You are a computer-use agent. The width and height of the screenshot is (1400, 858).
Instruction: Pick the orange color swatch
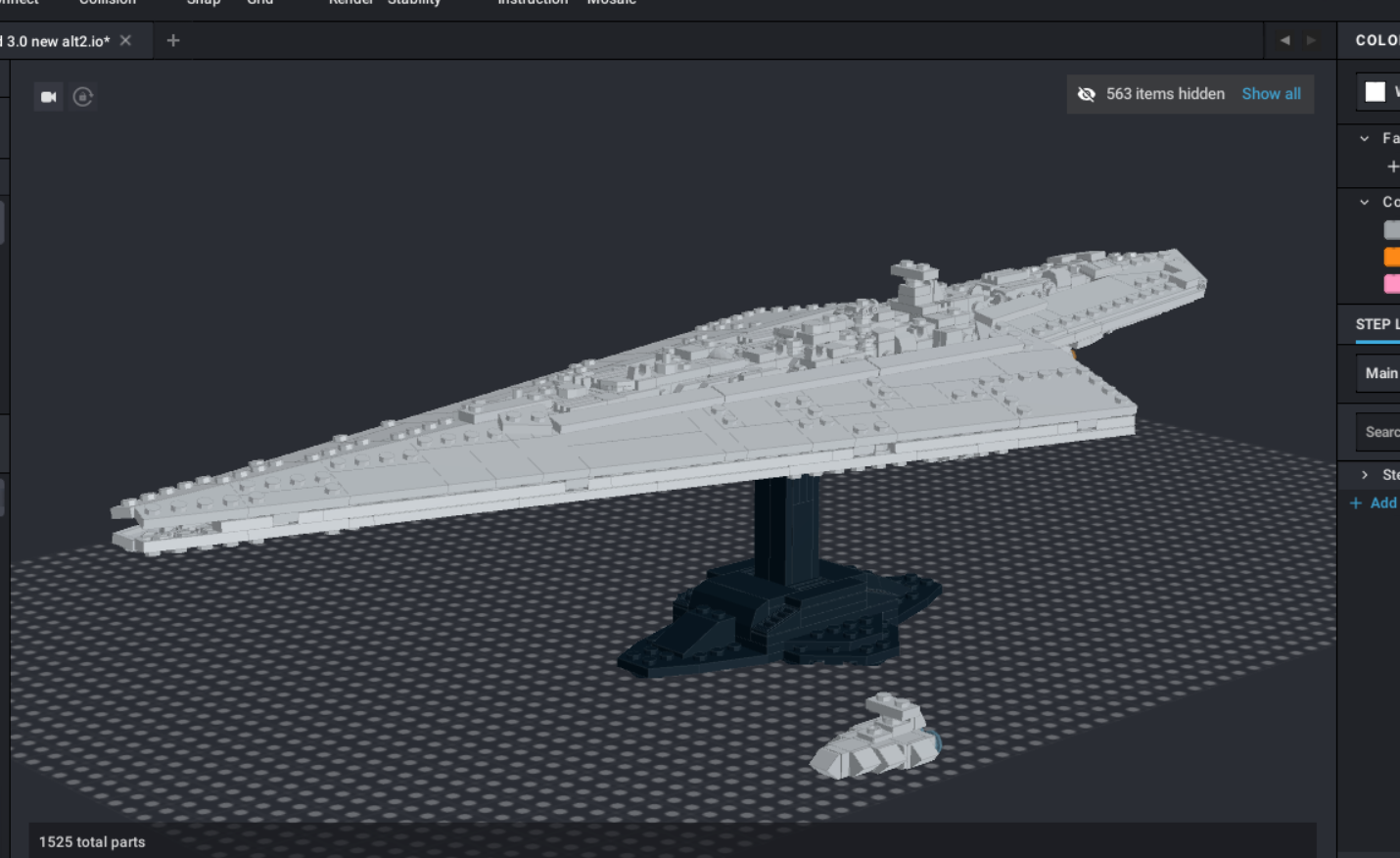(x=1391, y=257)
